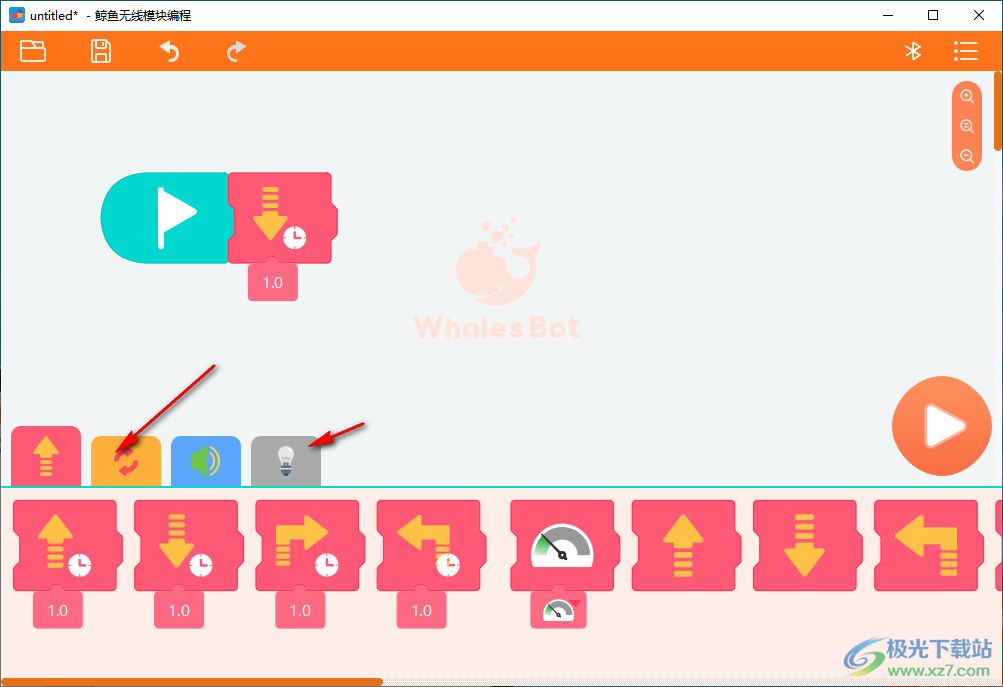This screenshot has height=687, width=1003.
Task: Zoom in on the workspace
Action: (967, 97)
